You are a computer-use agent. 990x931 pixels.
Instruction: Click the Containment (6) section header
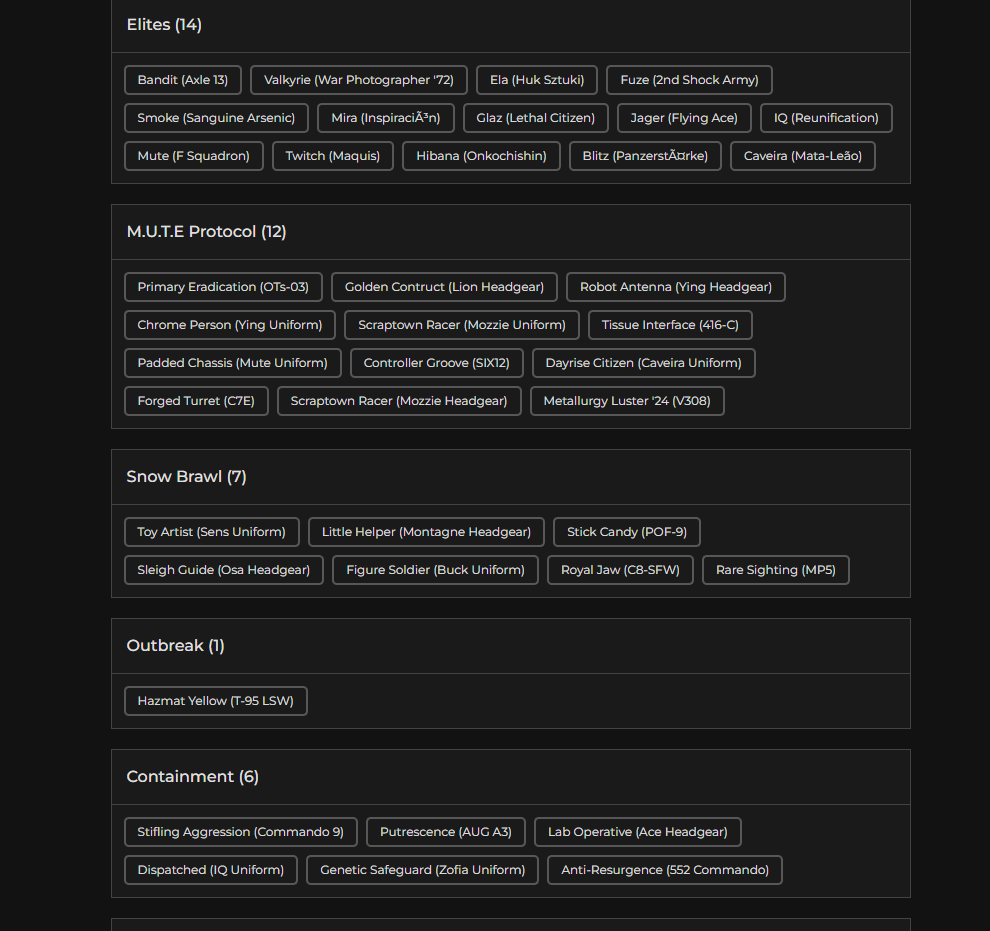tap(193, 776)
